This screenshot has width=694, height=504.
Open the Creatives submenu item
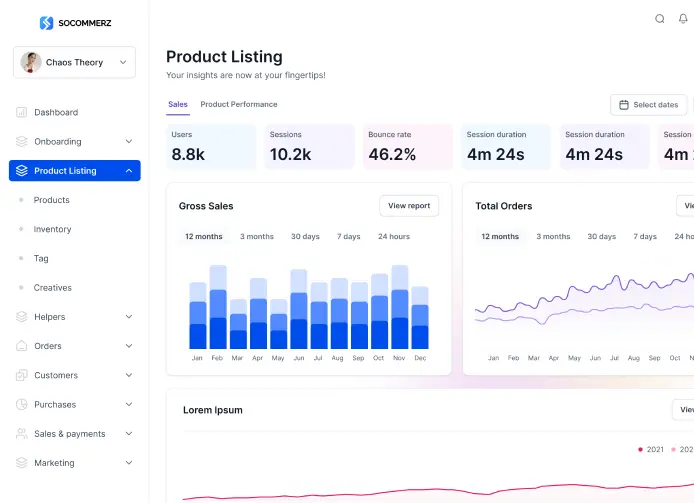(x=52, y=288)
